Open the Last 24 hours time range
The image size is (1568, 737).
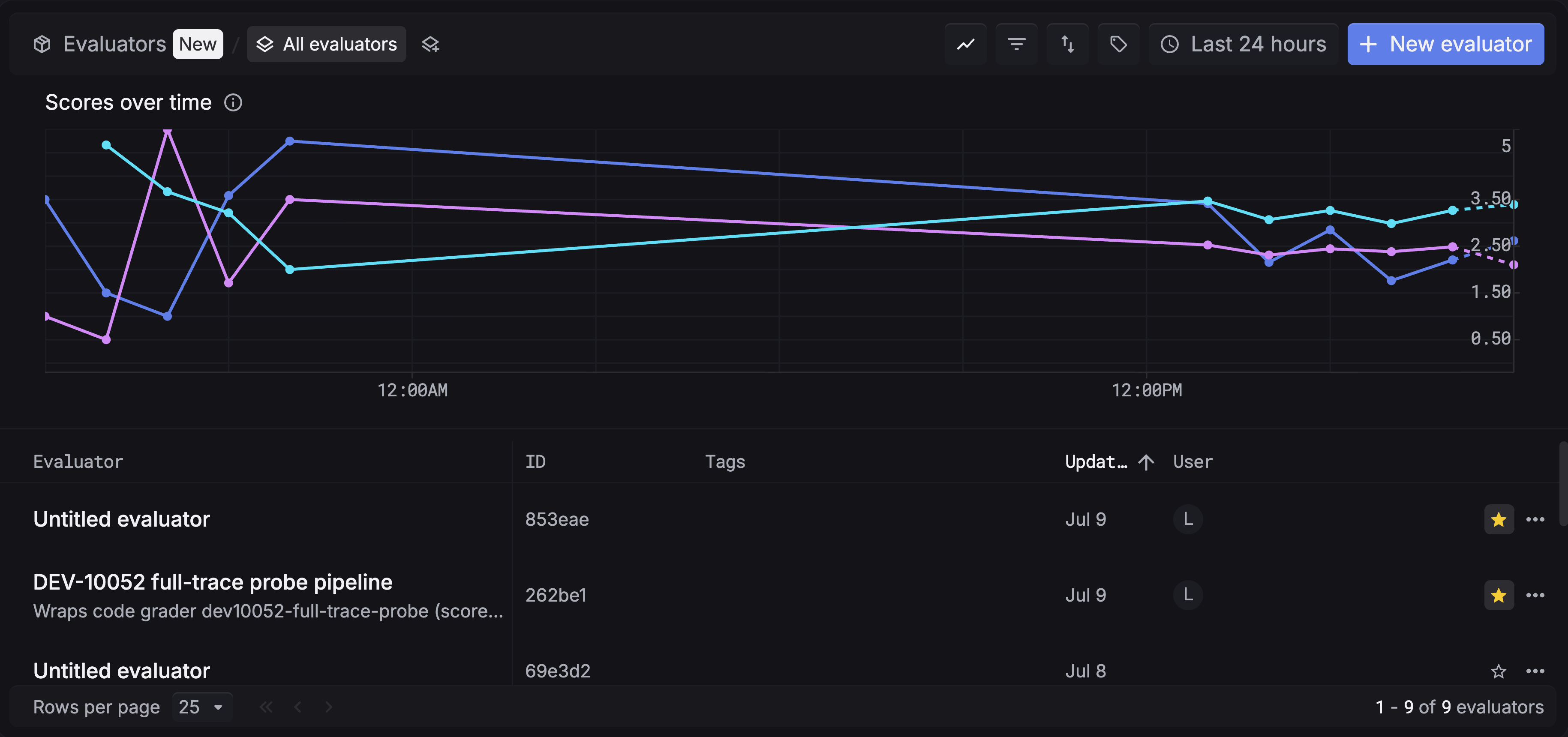[1243, 45]
